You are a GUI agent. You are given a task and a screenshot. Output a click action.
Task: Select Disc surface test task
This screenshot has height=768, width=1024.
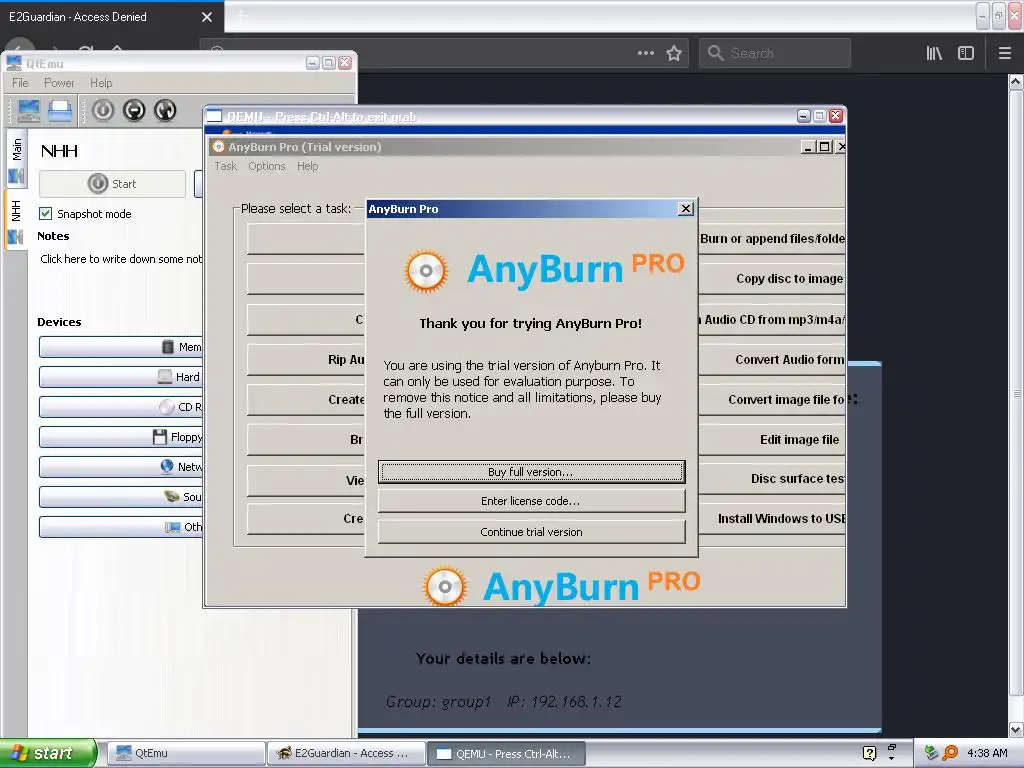point(772,479)
